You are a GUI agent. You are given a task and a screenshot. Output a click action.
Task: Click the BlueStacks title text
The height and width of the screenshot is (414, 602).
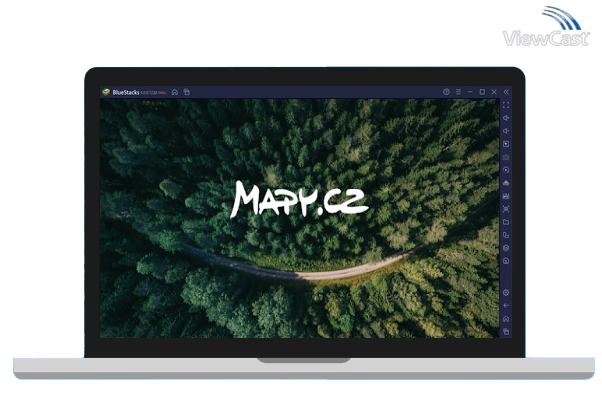tap(126, 93)
